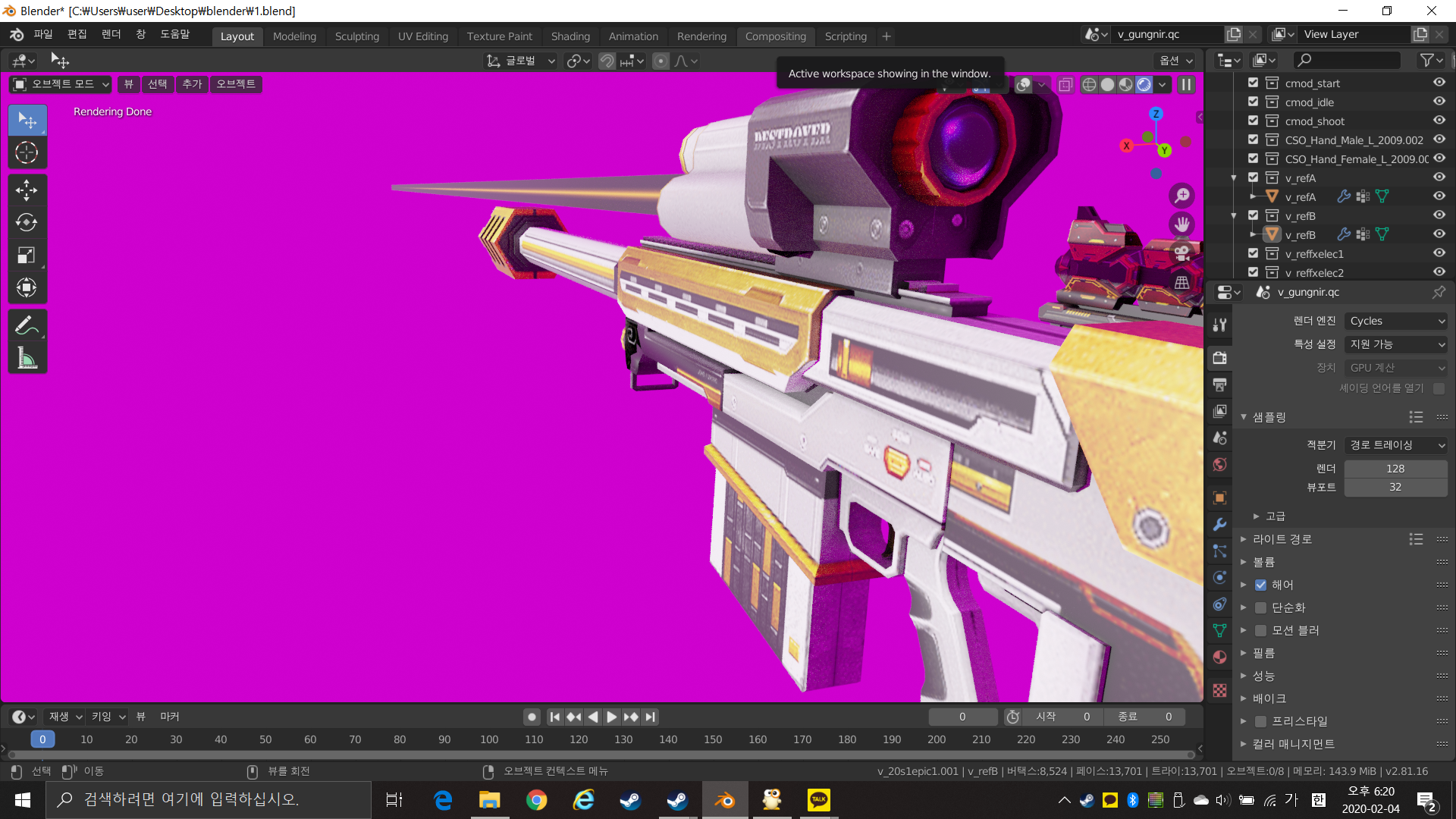Hide v_reffxelec1 collection via eye icon

point(1439,253)
